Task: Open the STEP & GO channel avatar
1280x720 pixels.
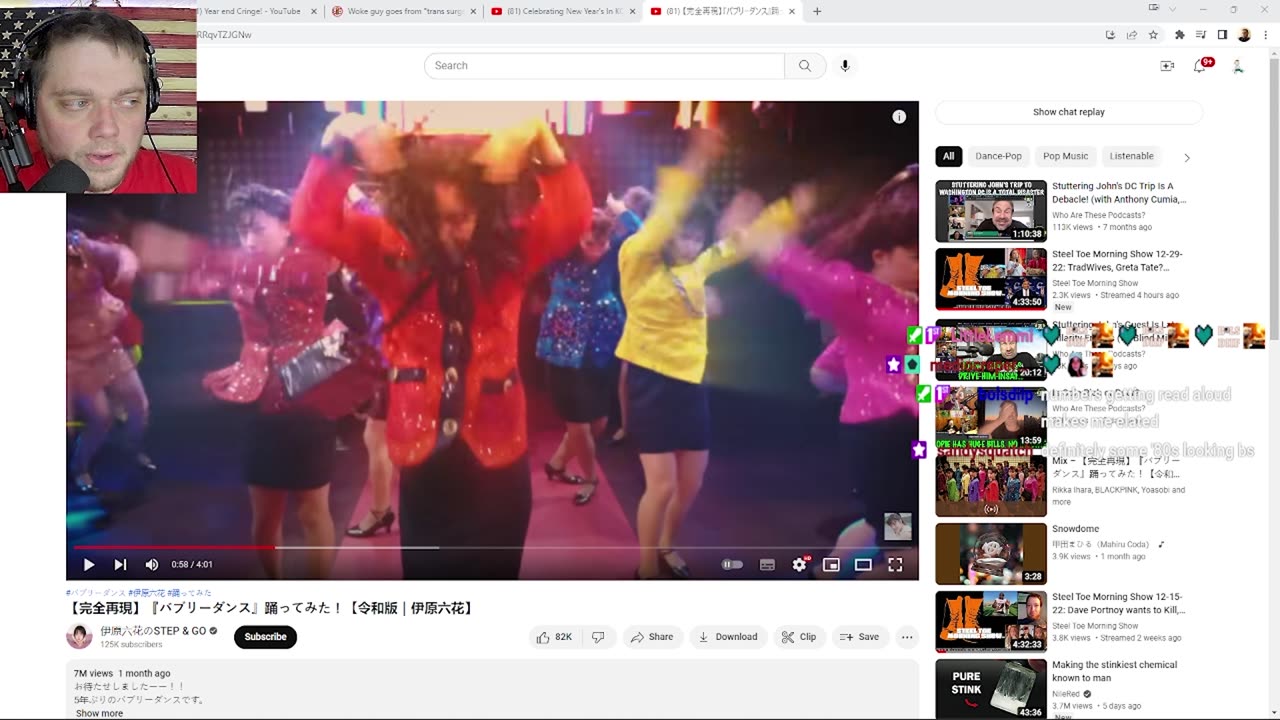Action: click(x=79, y=636)
